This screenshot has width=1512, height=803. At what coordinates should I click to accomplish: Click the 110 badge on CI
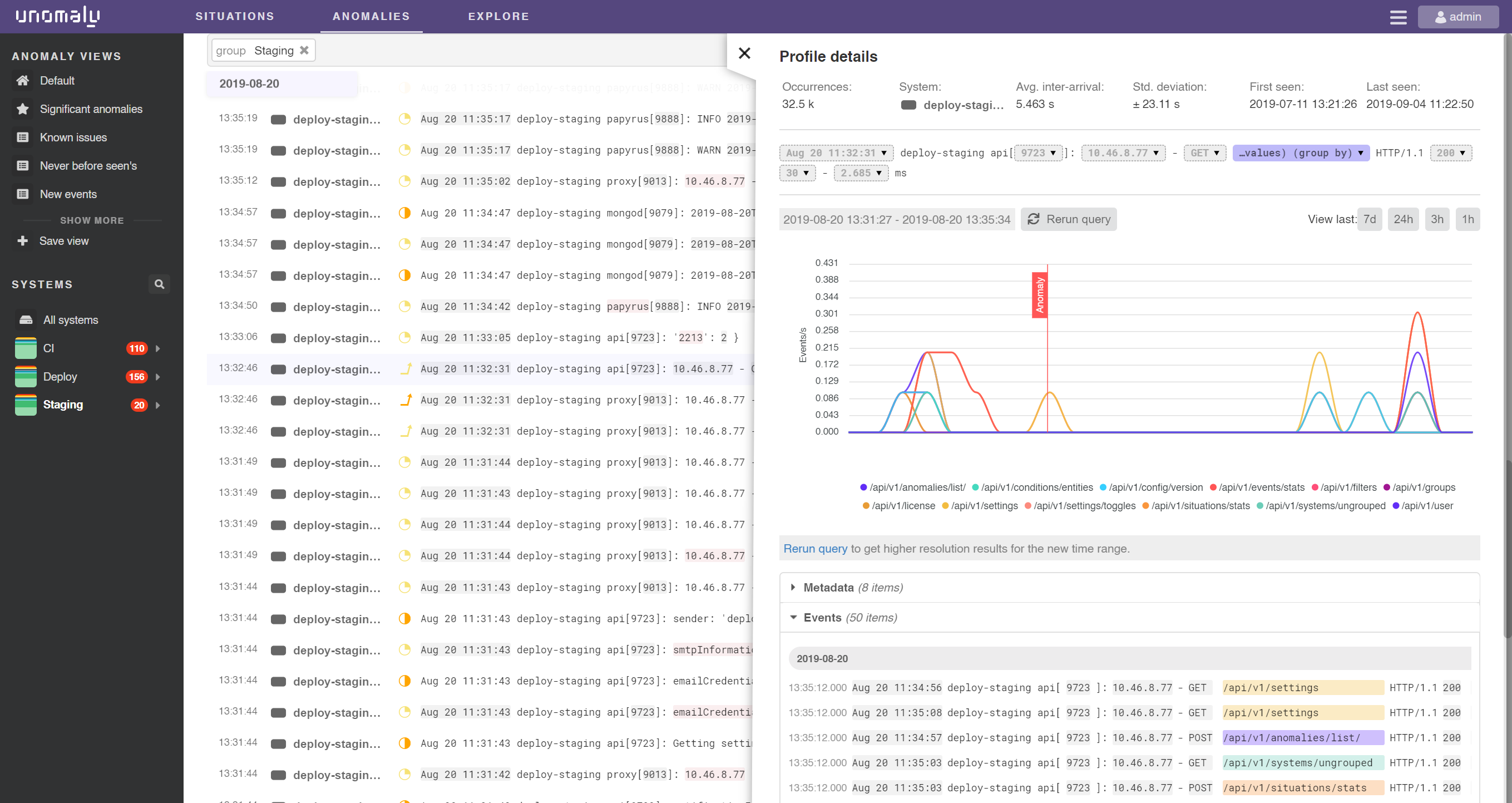coord(137,349)
